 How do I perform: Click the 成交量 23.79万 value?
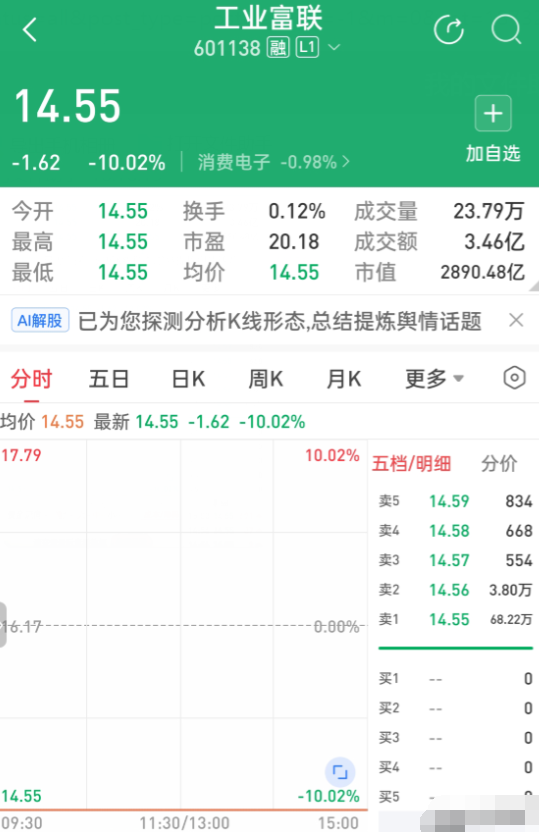tap(489, 211)
